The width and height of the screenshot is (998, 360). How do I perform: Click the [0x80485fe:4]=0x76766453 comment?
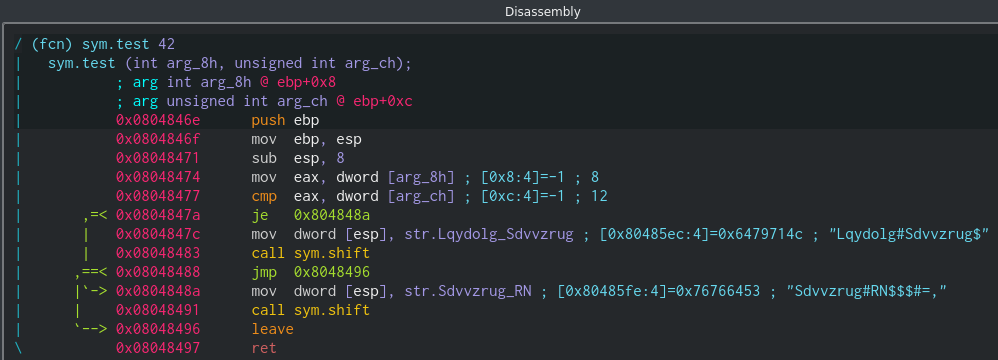(x=659, y=291)
